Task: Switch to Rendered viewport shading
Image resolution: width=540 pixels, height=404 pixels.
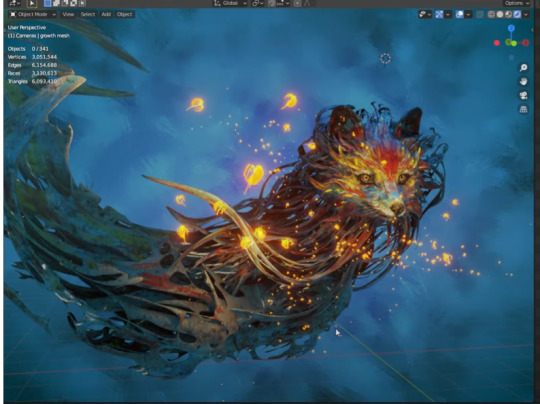Action: click(x=517, y=14)
